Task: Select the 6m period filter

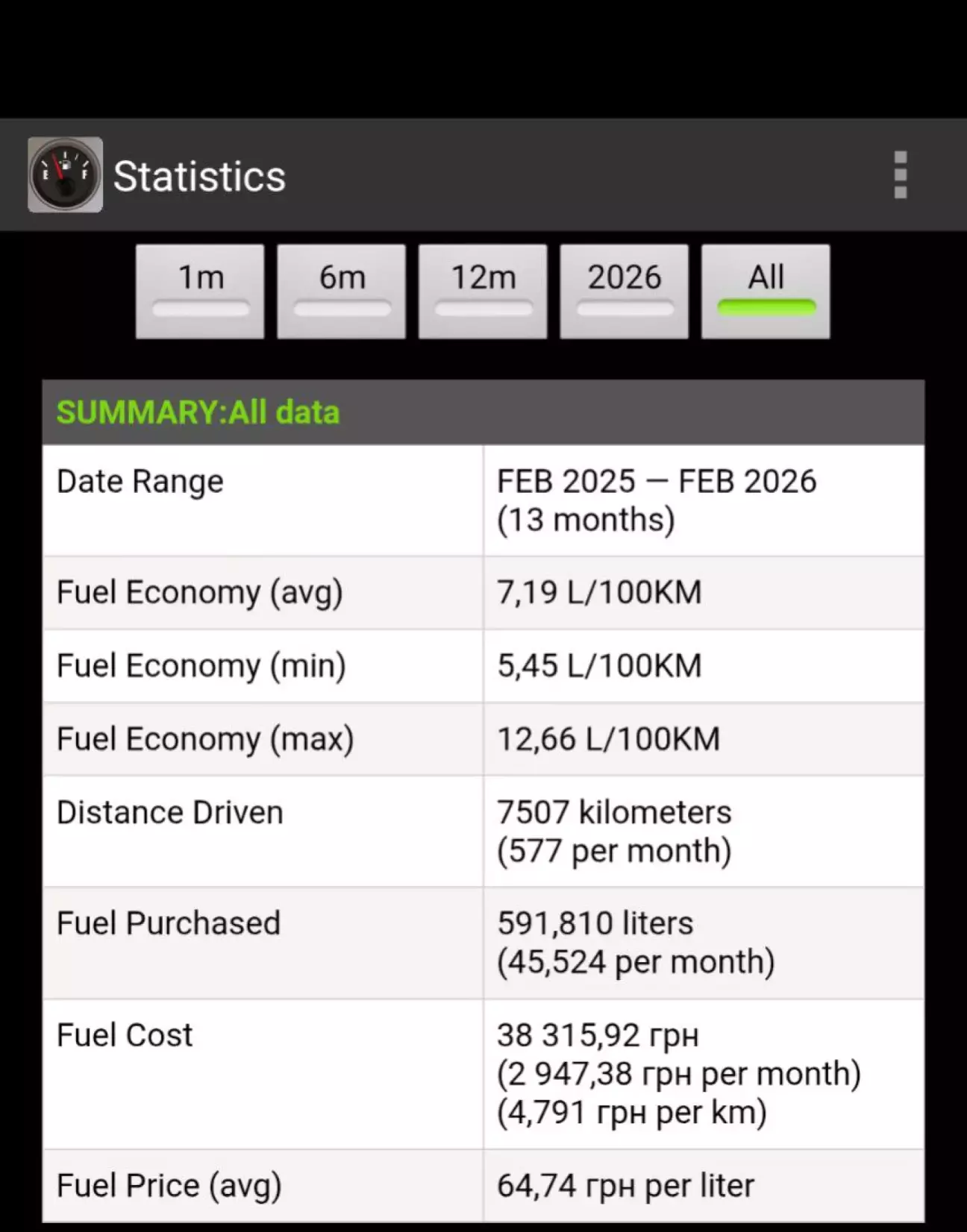Action: pyautogui.click(x=342, y=291)
